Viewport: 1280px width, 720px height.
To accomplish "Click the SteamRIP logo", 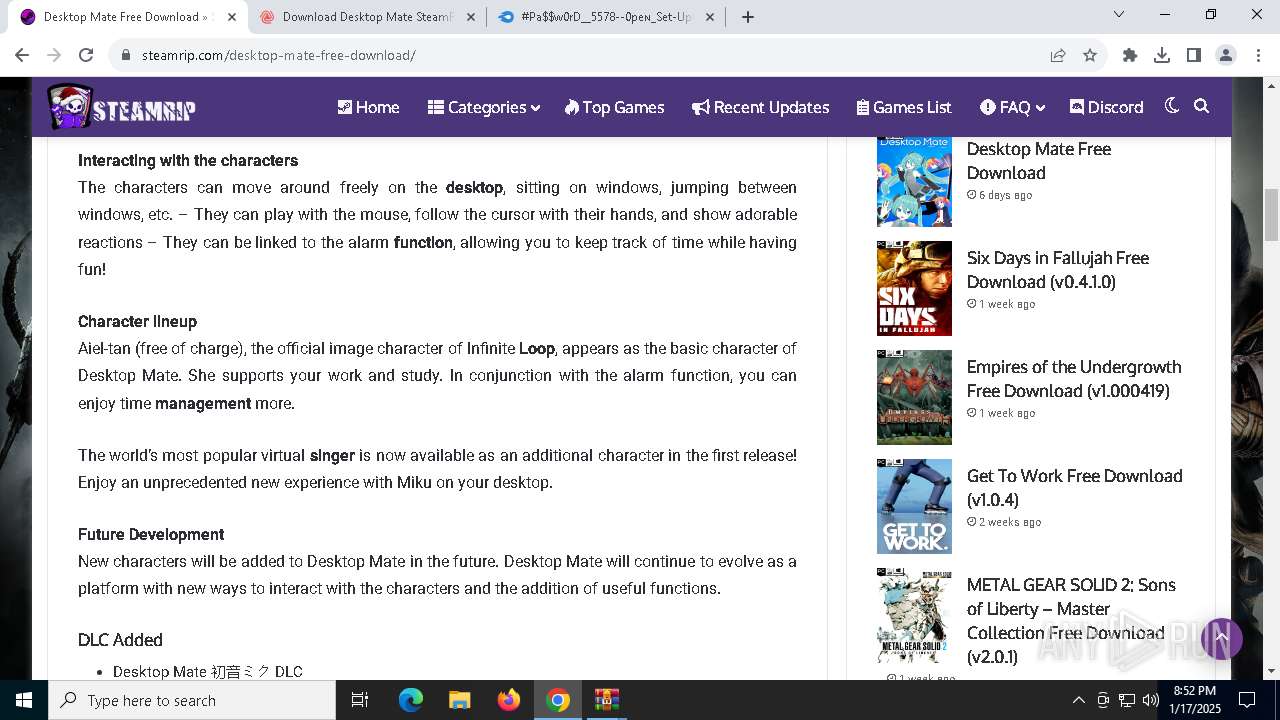I will [121, 107].
